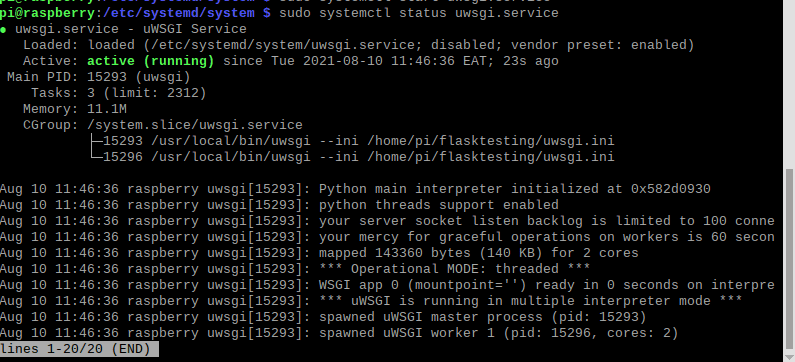Click the CGroup path /system.slice/uwsgi.service

click(x=195, y=125)
